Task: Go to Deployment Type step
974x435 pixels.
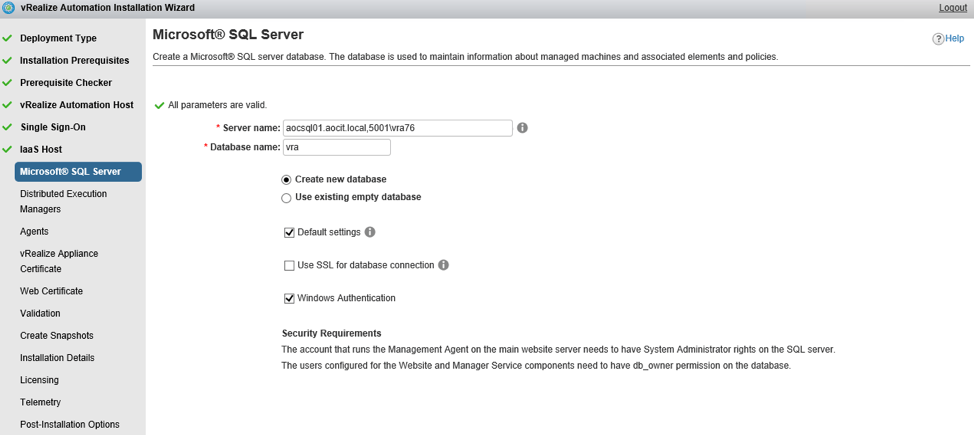Action: pyautogui.click(x=58, y=38)
